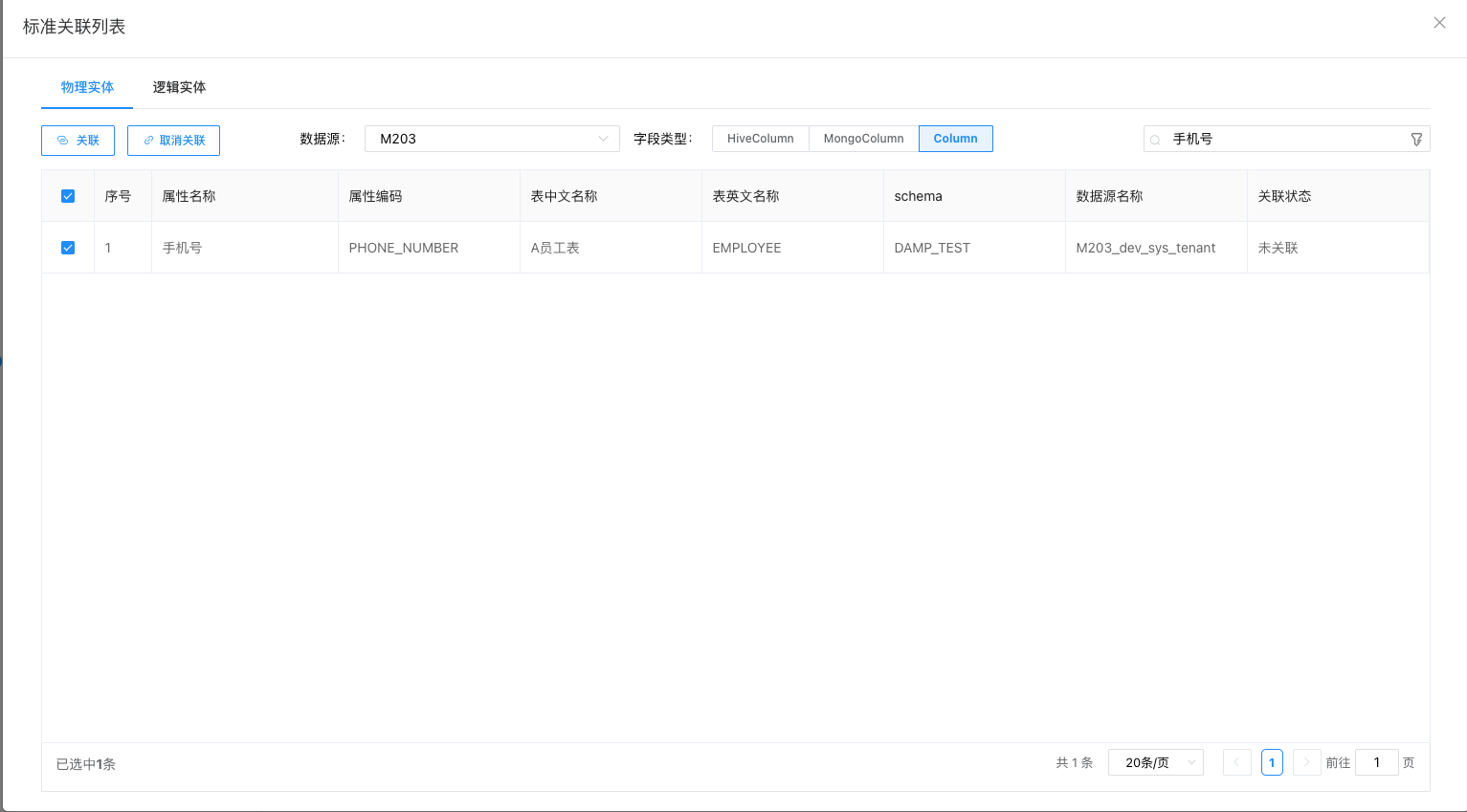
Task: Select the Column field type option
Action: (955, 139)
